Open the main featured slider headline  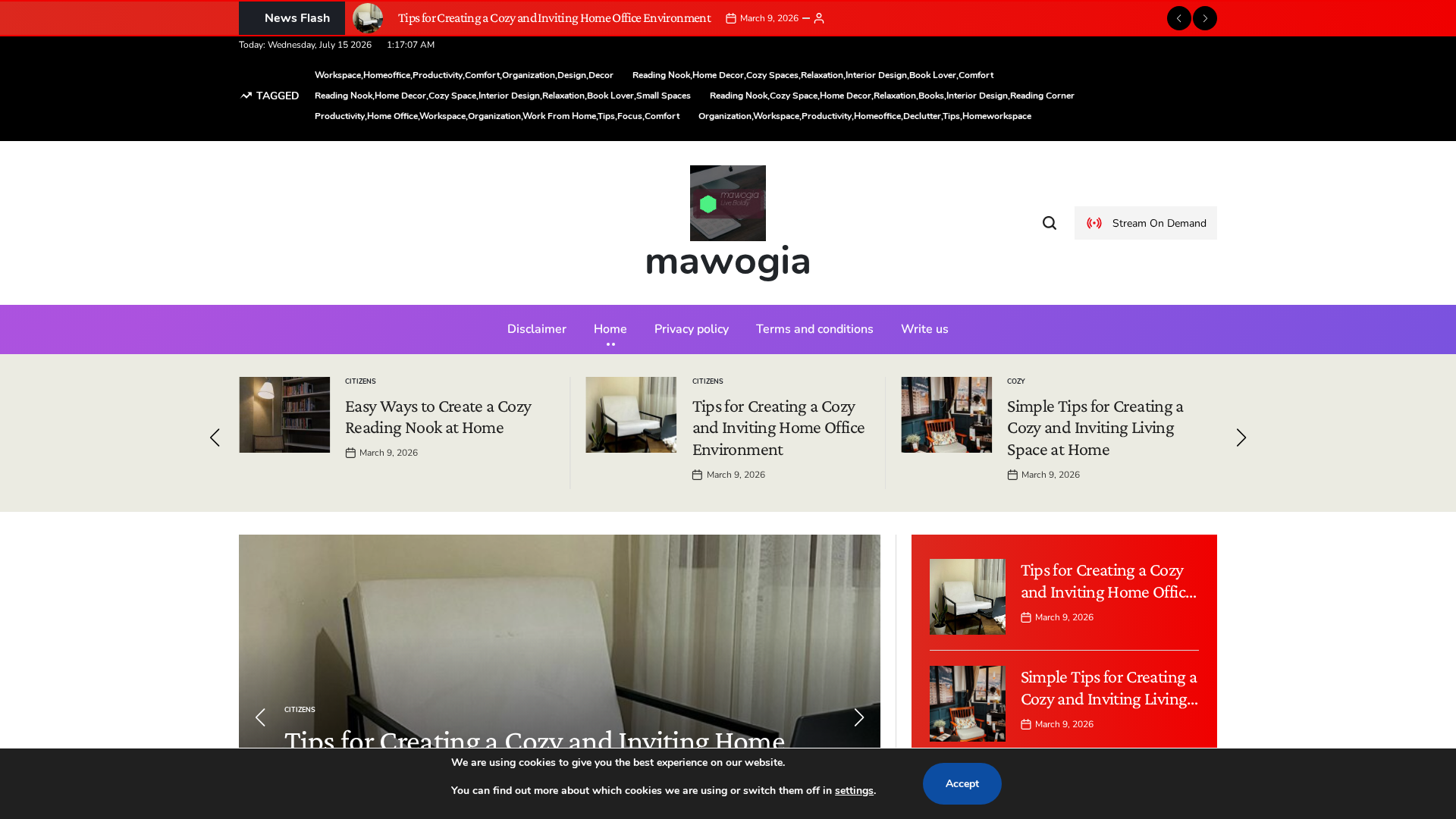tap(535, 738)
